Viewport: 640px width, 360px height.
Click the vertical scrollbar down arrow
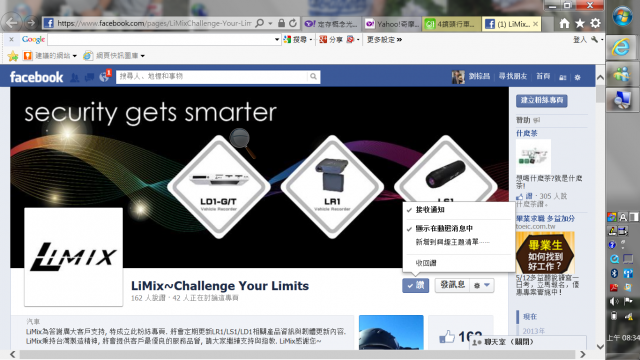600,347
